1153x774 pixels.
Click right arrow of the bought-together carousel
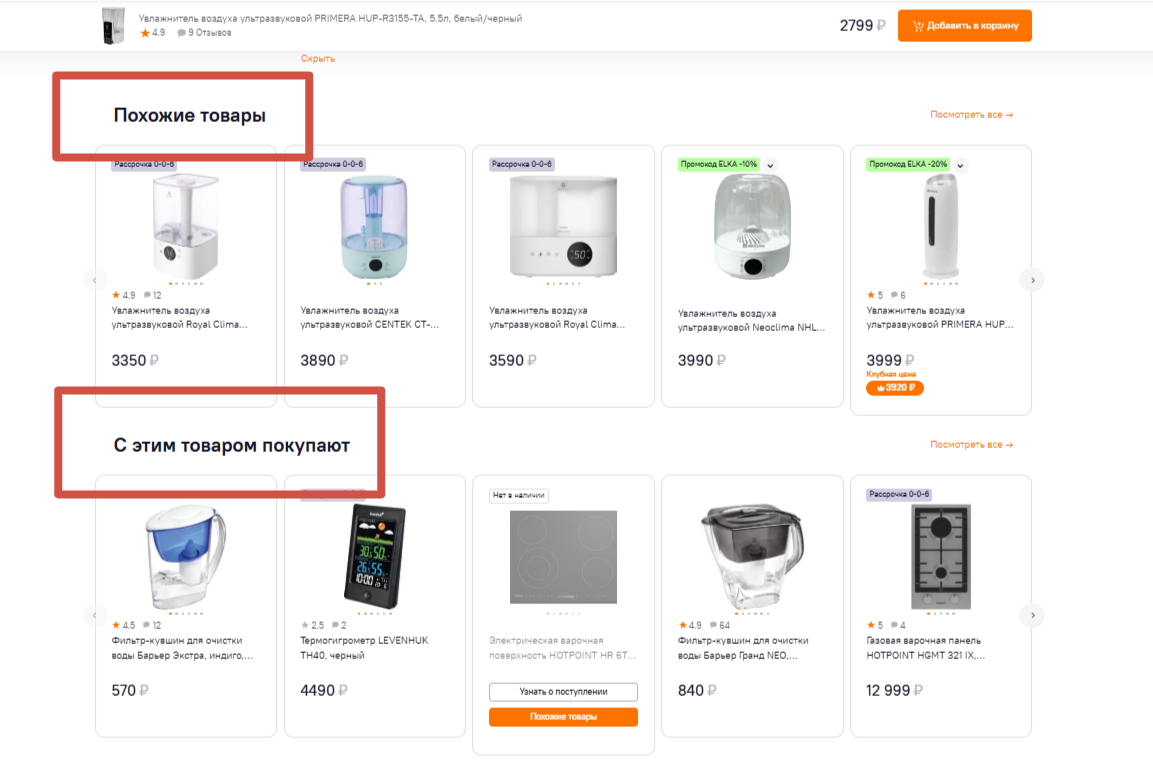[x=1033, y=615]
